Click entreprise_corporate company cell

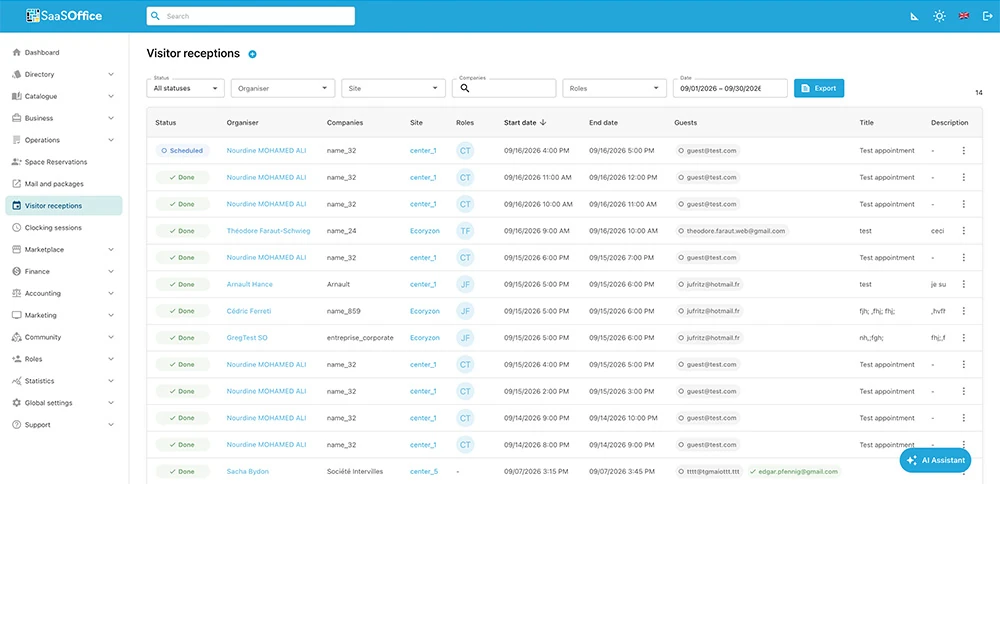click(x=360, y=338)
